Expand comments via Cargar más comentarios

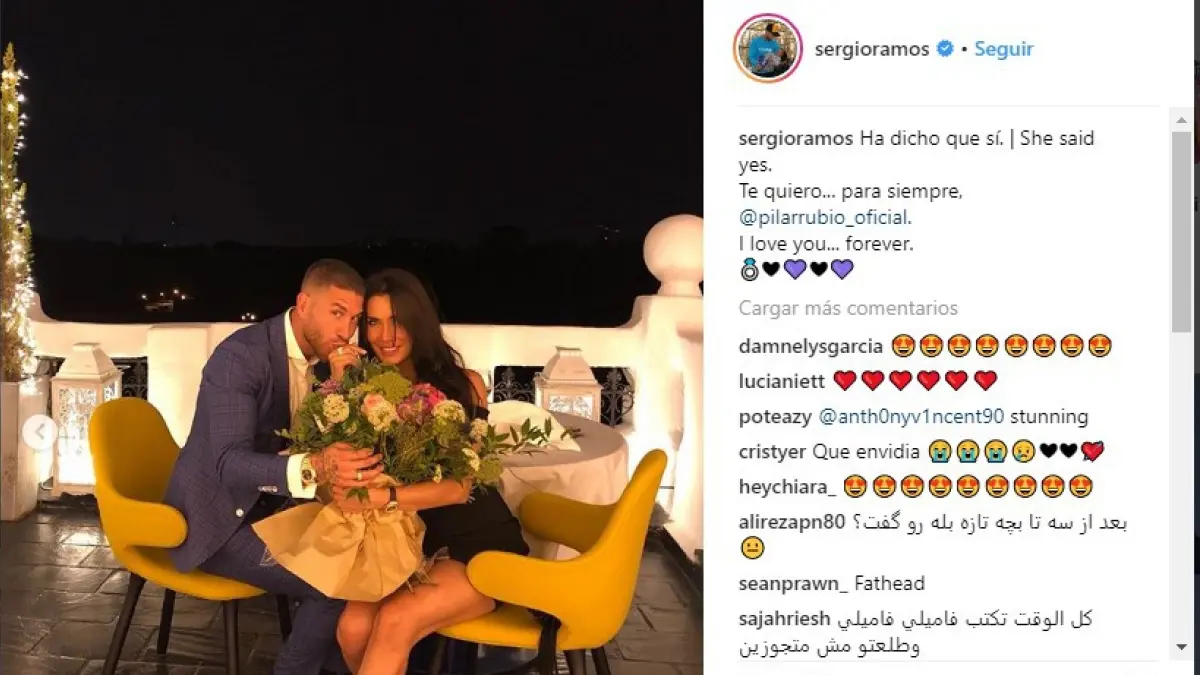point(848,308)
